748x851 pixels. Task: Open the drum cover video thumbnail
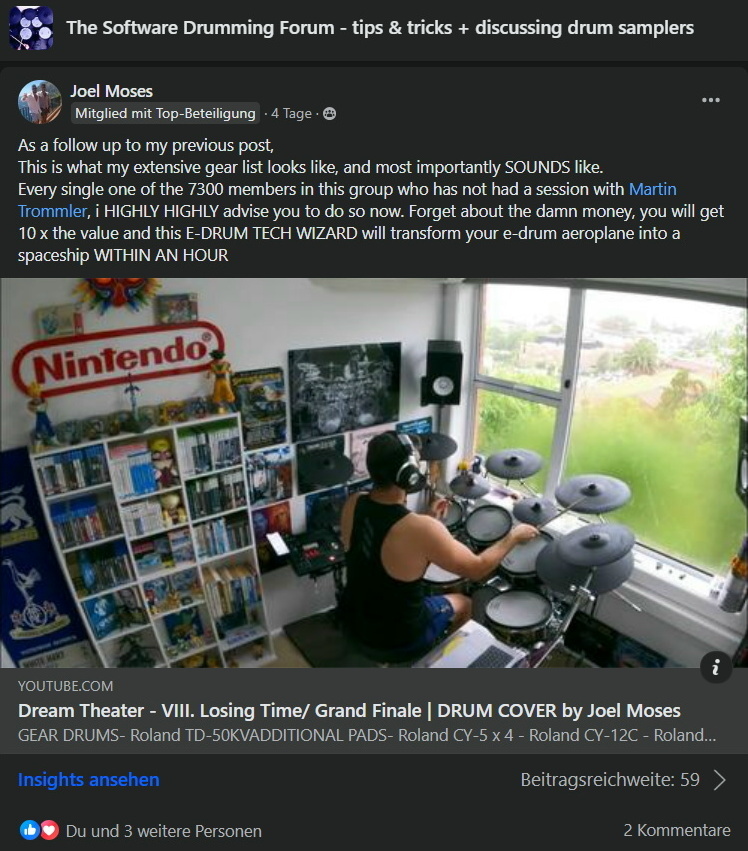pyautogui.click(x=374, y=473)
